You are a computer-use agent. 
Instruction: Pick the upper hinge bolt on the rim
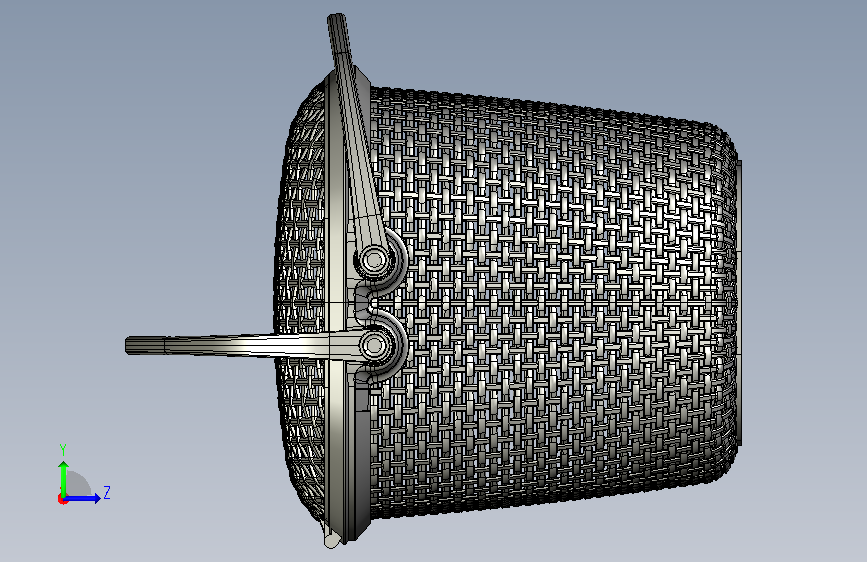click(373, 259)
